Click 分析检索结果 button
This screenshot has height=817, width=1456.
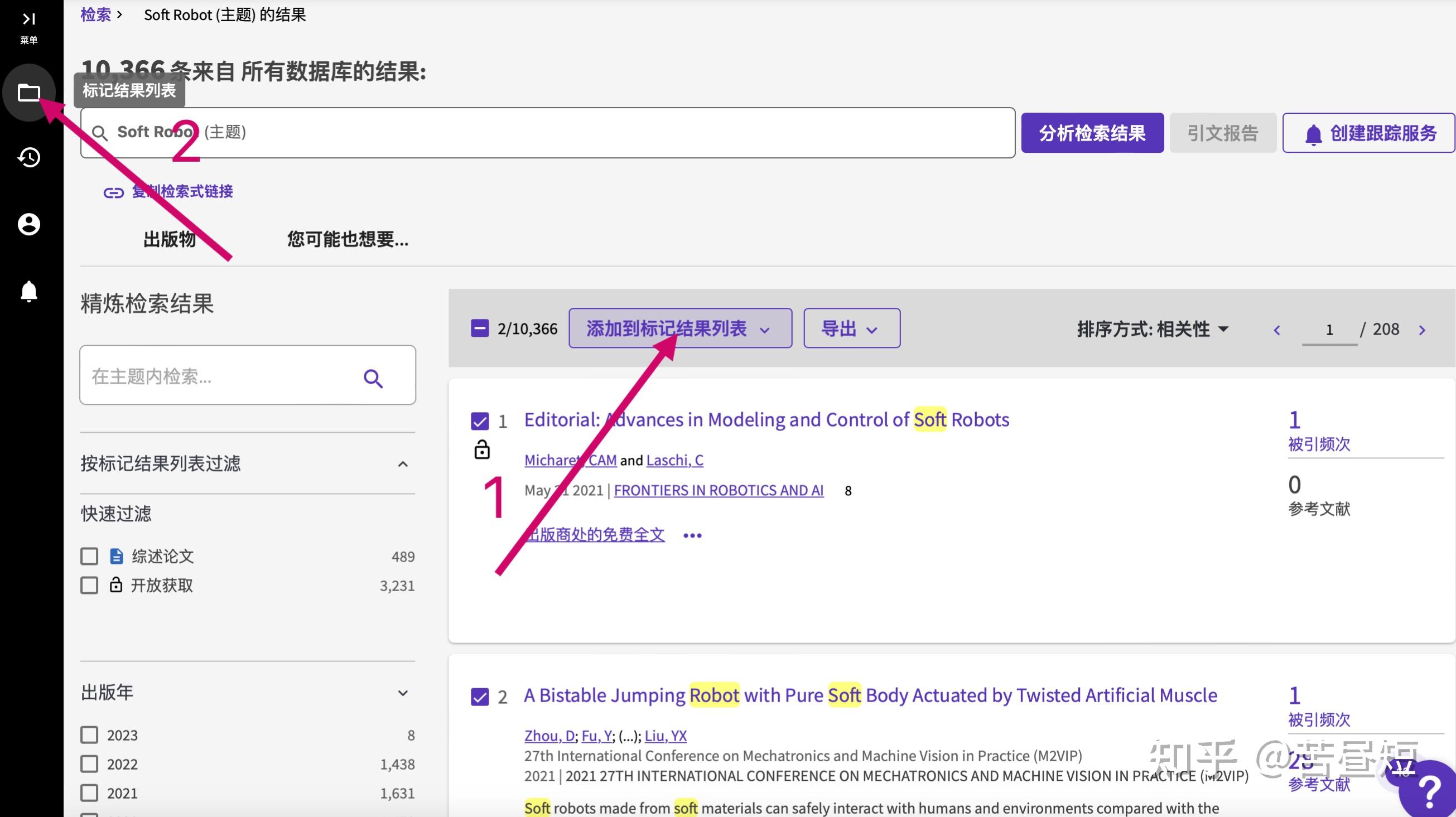(x=1092, y=133)
